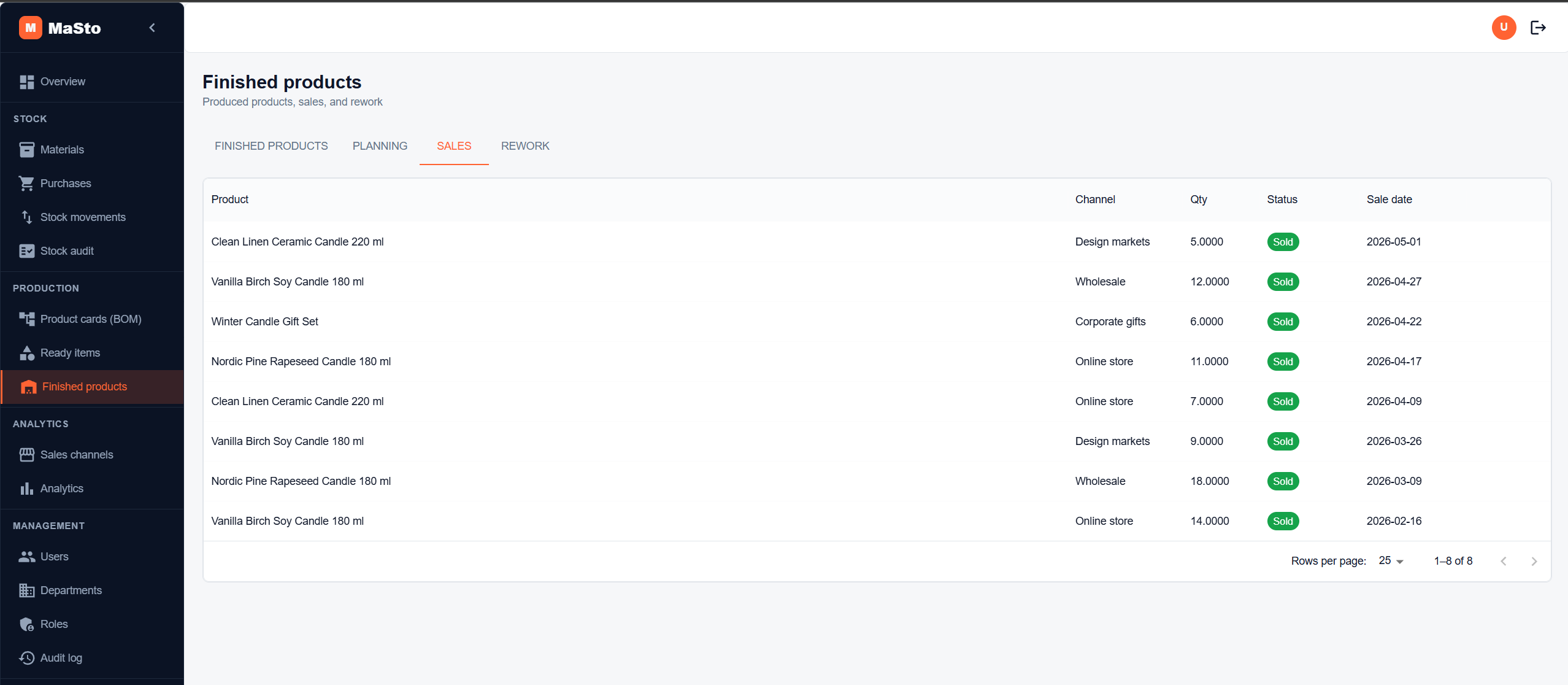Click the Roles shield icon

pyautogui.click(x=26, y=624)
